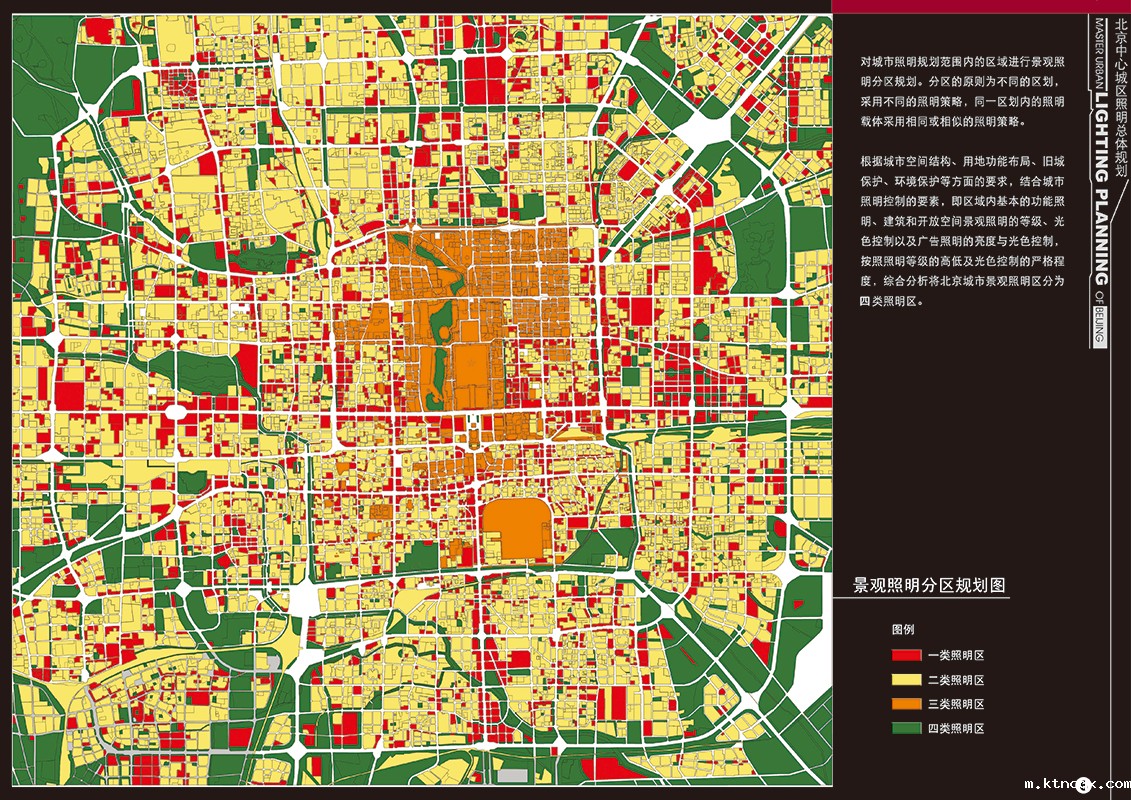Select the 四类照明区 legend label
1131x800 pixels.
[x=956, y=729]
